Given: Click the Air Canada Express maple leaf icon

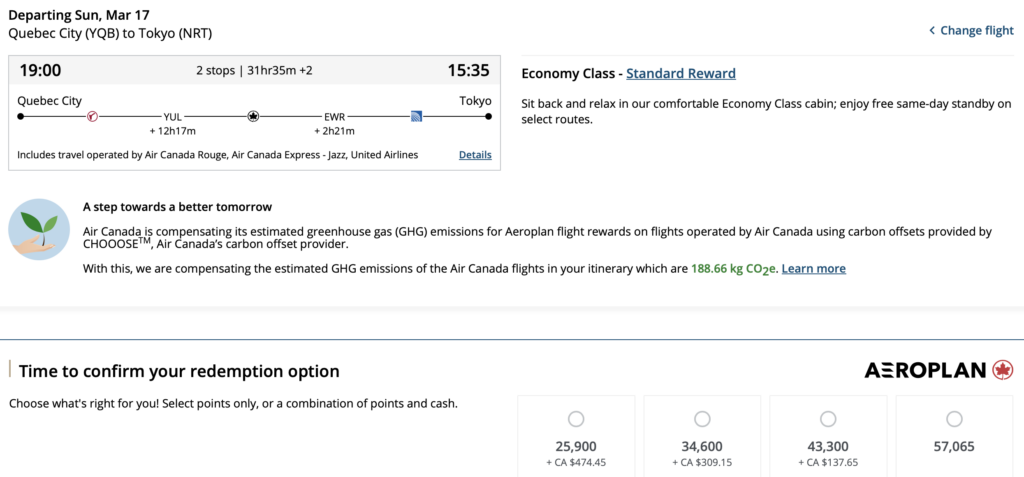Looking at the screenshot, I should (x=253, y=116).
